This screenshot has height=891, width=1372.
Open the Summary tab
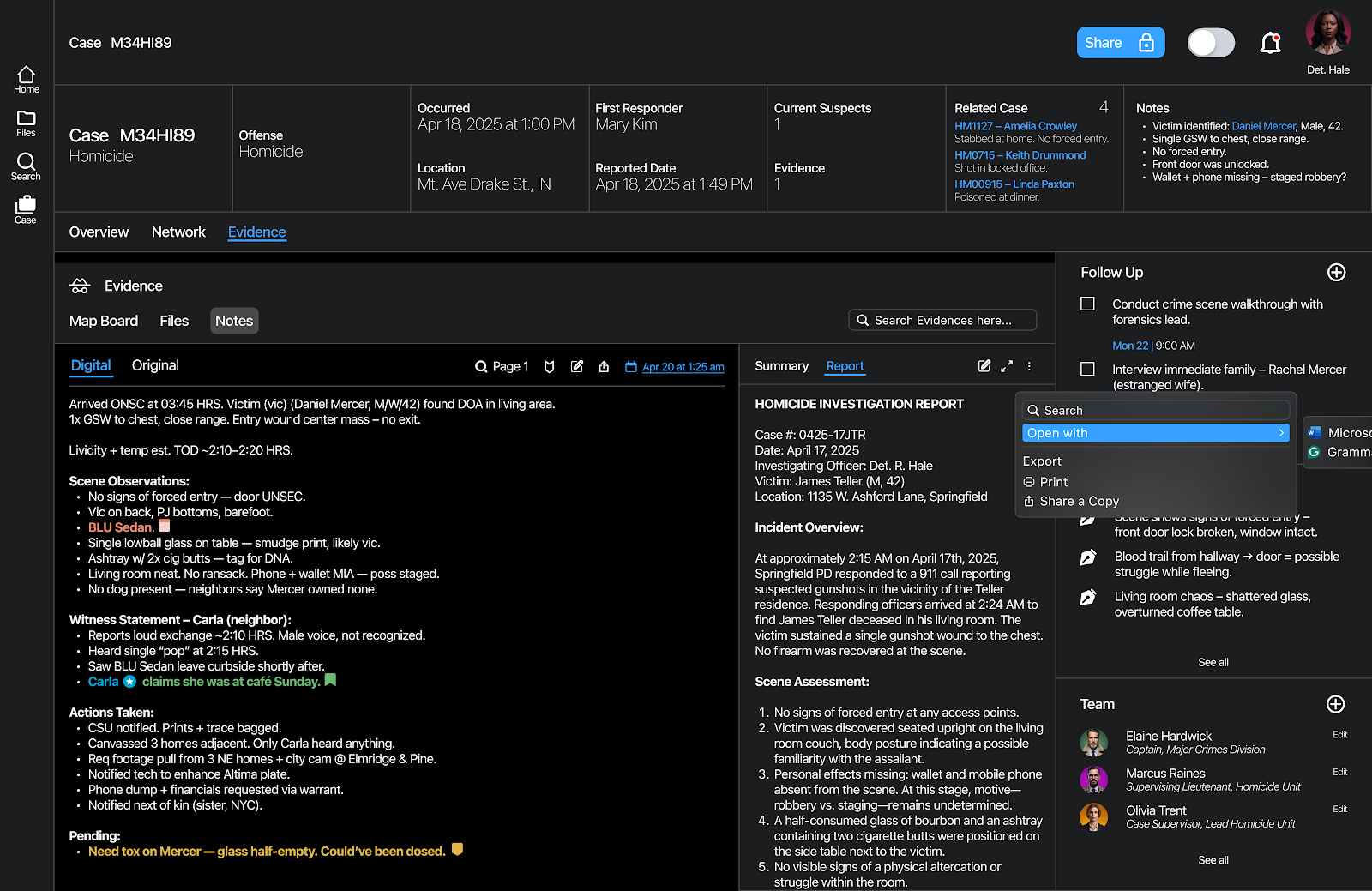[x=781, y=366]
